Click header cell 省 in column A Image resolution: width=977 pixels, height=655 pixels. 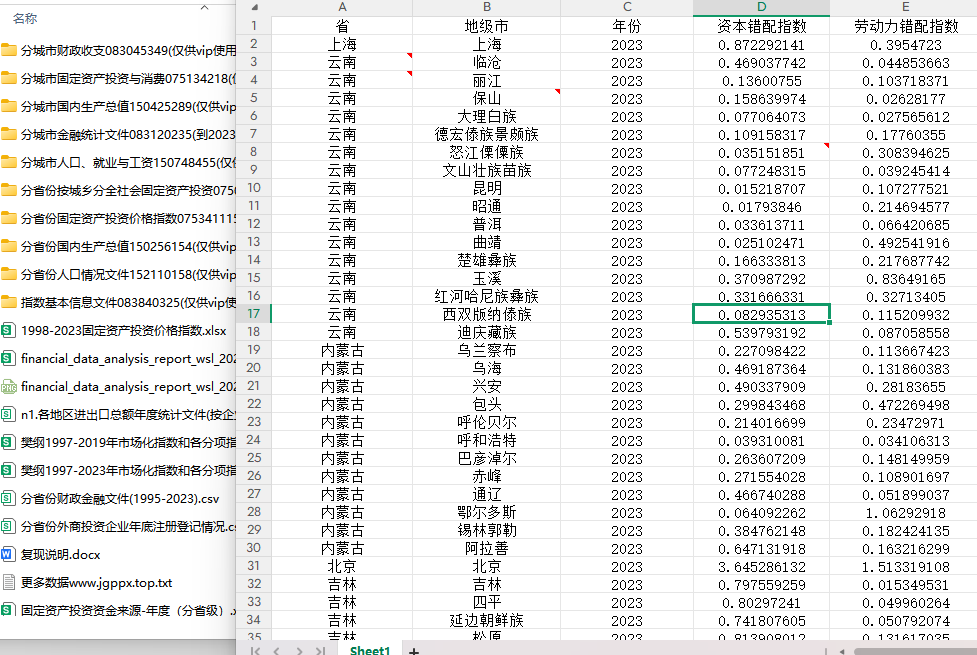coord(342,26)
